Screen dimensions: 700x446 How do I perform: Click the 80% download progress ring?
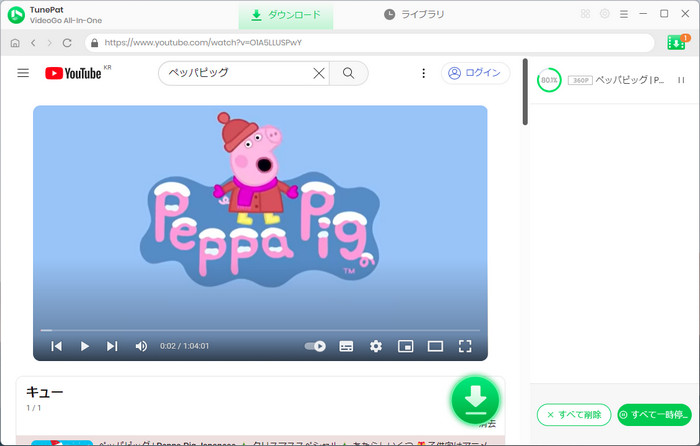pos(549,80)
